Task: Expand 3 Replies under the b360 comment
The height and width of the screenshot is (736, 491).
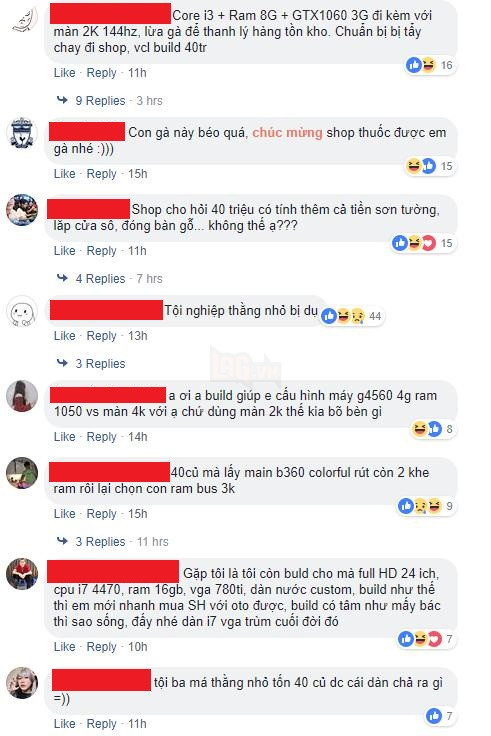Action: point(100,541)
